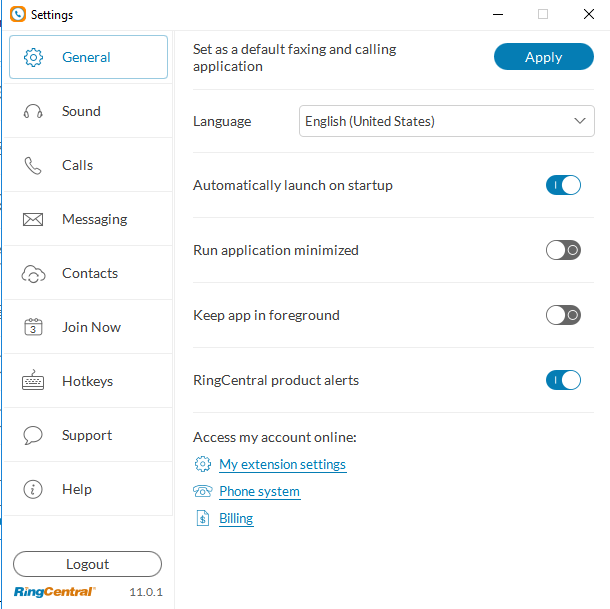Turn off RingCentral product alerts toggle
The height and width of the screenshot is (609, 610).
click(563, 380)
